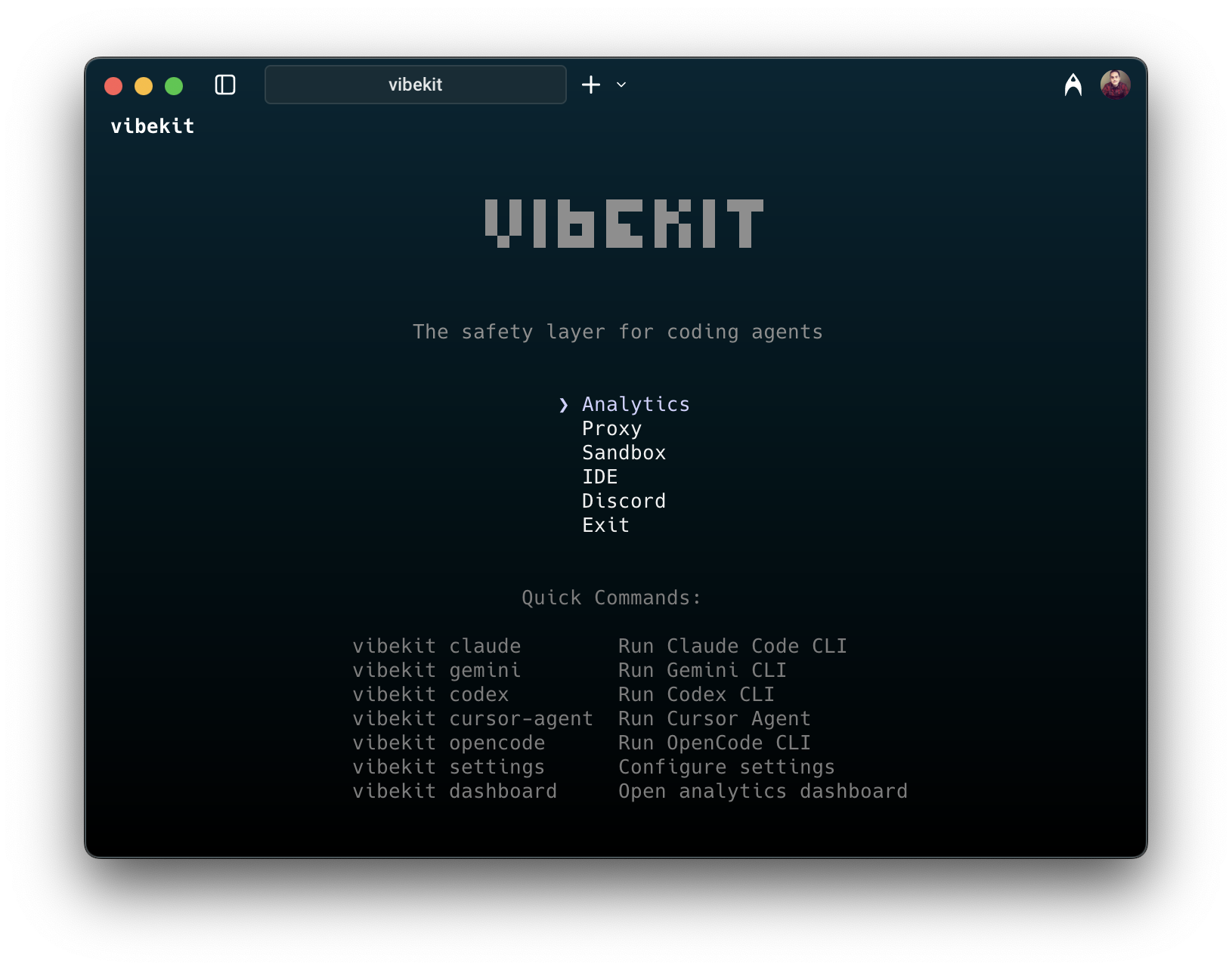Screen dimensions: 1232x970
Task: Toggle the sidebar panel icon
Action: [225, 85]
